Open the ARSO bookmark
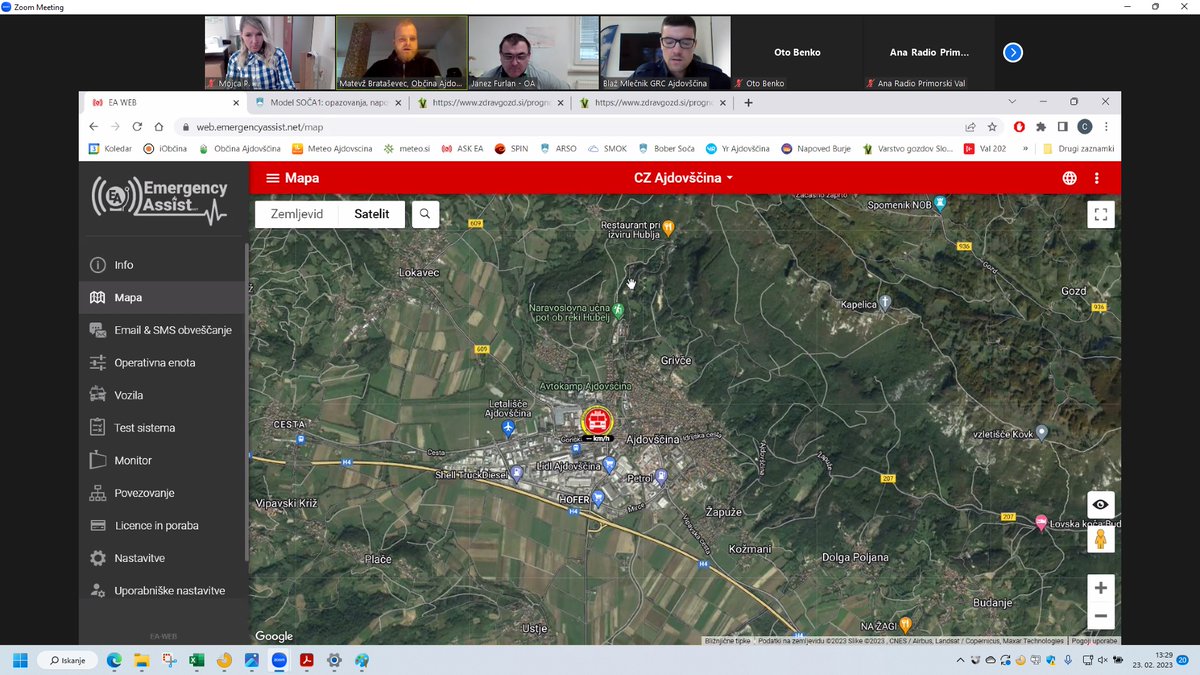This screenshot has width=1200, height=675. click(x=558, y=148)
